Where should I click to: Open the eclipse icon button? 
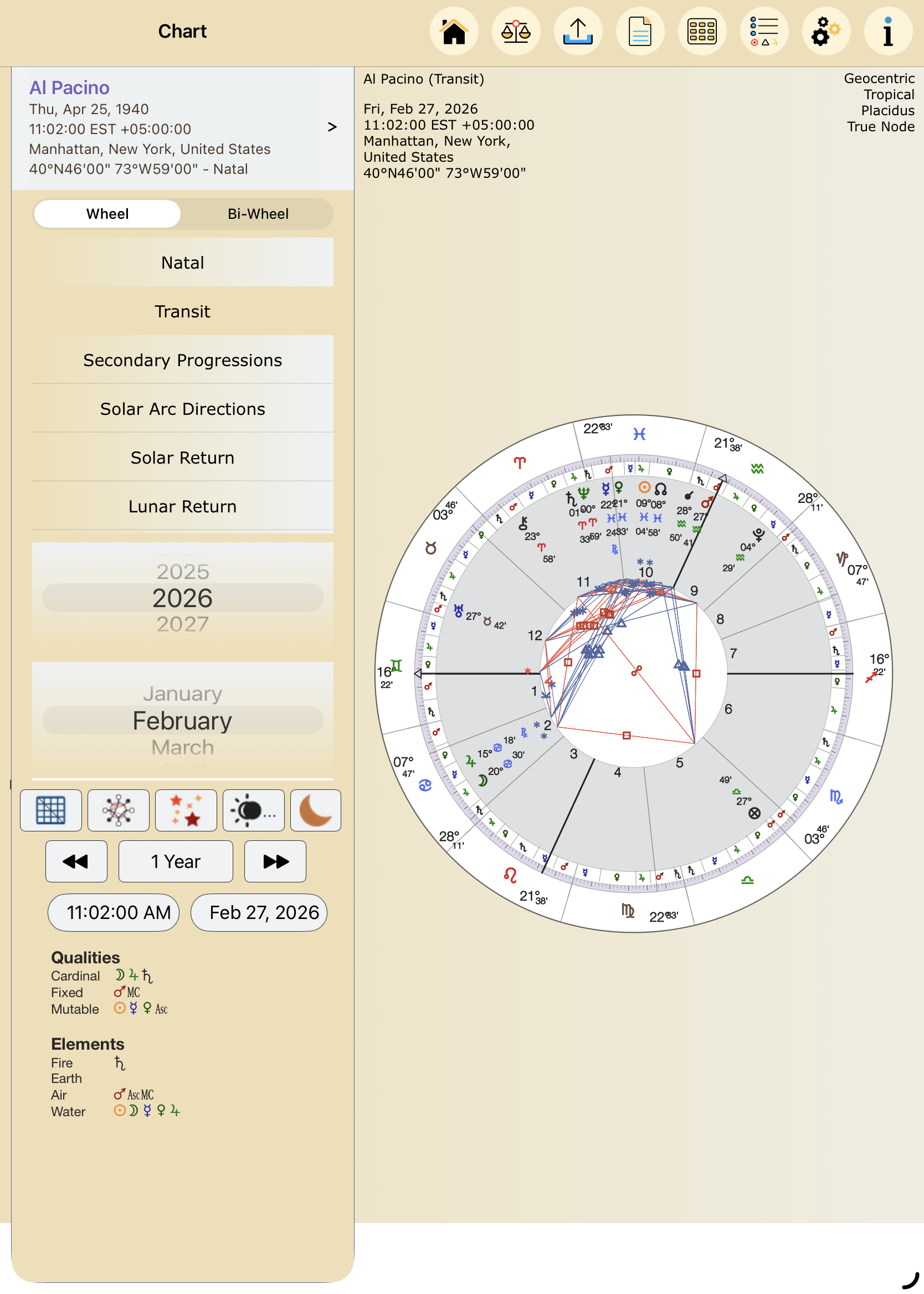[253, 810]
